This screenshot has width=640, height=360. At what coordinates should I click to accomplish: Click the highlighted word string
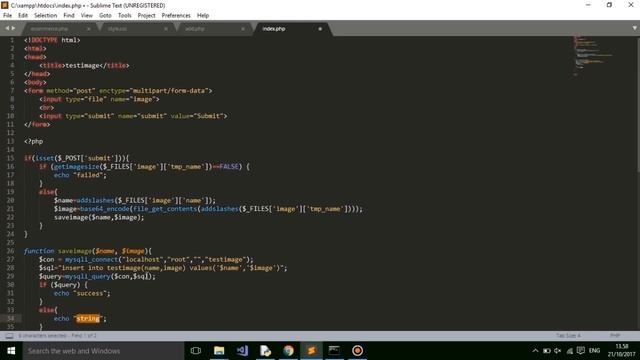coord(88,318)
